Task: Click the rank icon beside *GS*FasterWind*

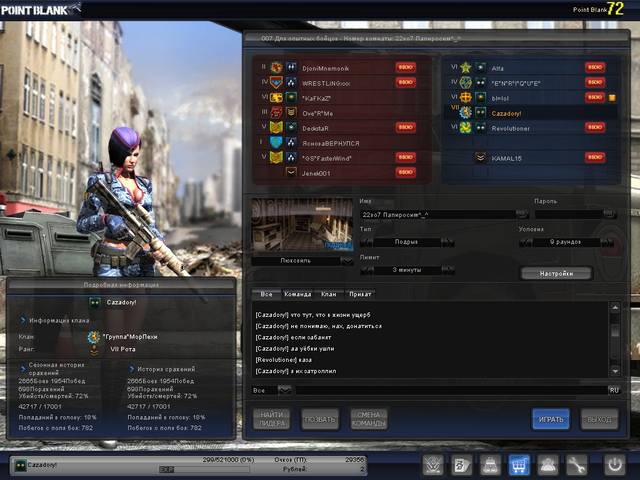Action: 291,158
